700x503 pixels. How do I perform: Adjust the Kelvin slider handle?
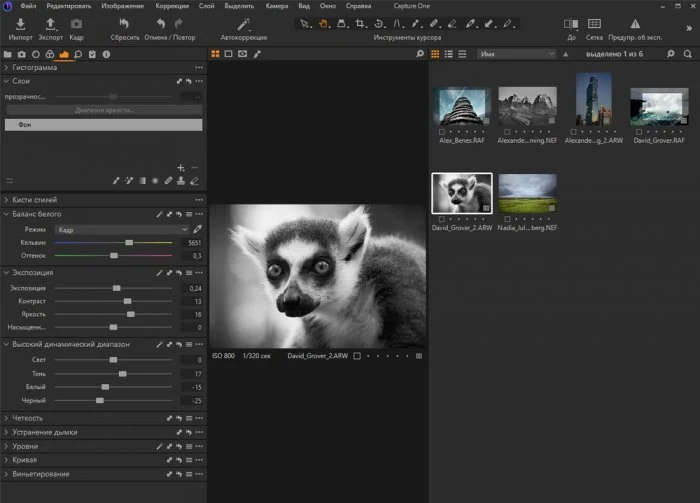tap(129, 242)
